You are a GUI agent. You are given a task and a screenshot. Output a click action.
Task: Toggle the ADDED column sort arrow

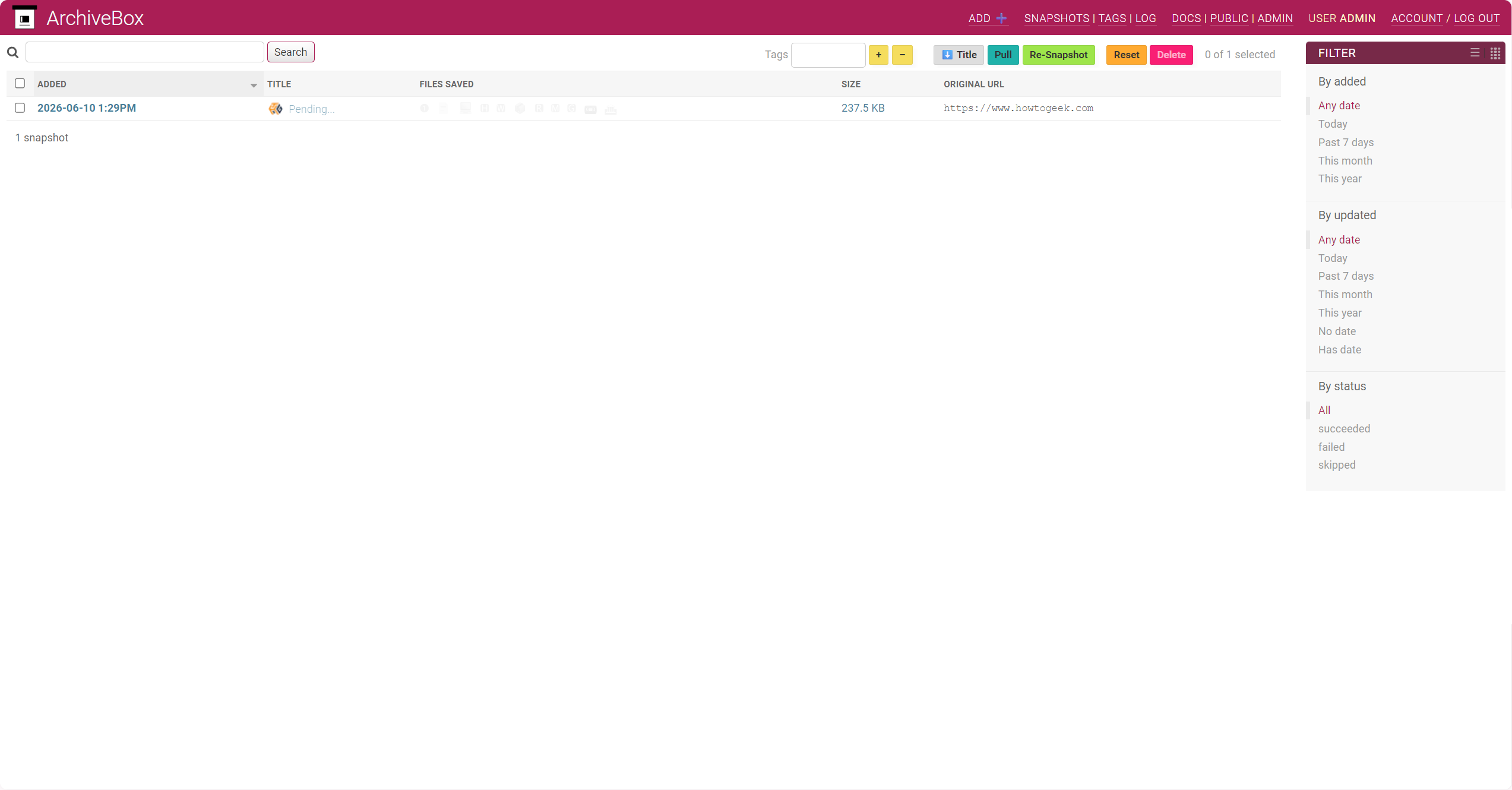point(254,86)
